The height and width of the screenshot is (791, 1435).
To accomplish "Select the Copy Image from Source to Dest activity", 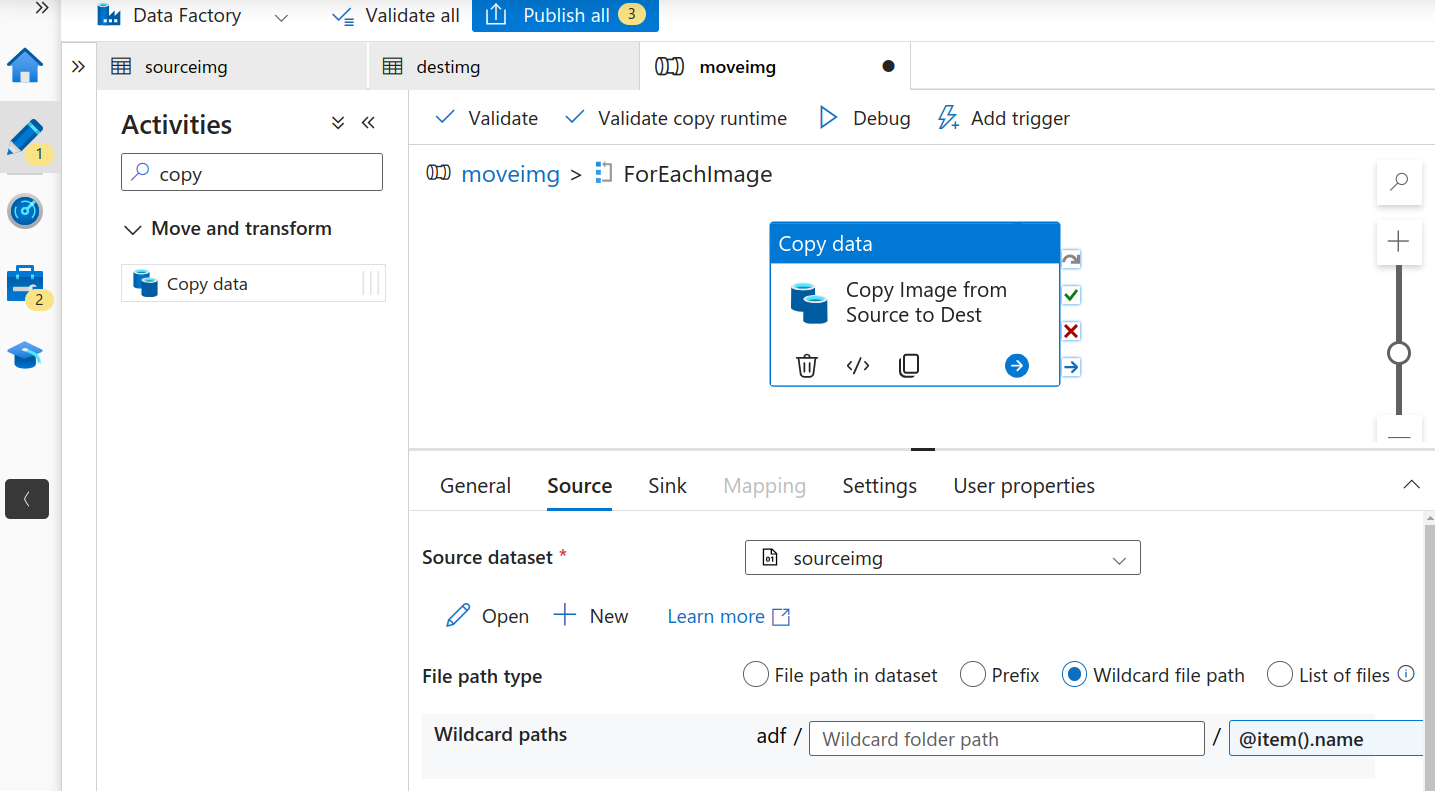I will coord(915,303).
